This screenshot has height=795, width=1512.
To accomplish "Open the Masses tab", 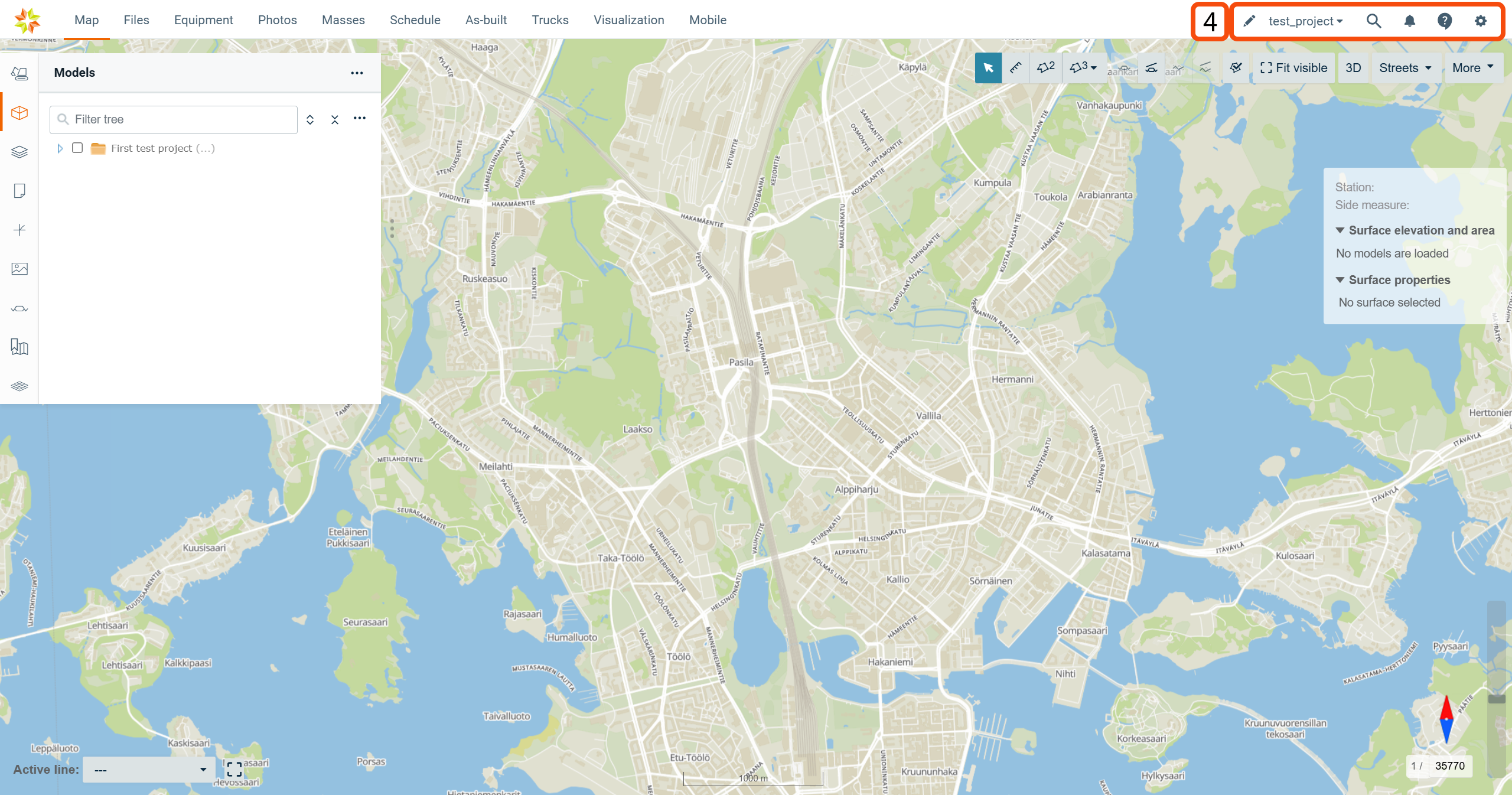I will (x=343, y=20).
